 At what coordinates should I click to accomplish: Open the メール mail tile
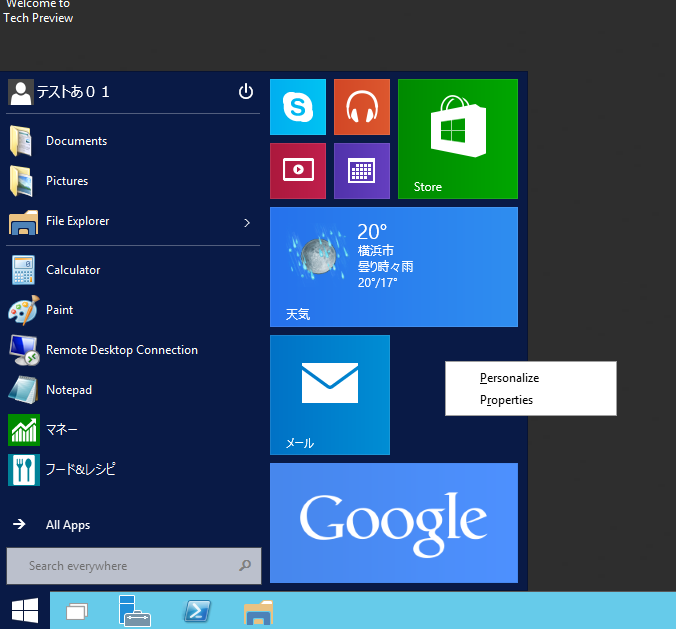click(330, 395)
